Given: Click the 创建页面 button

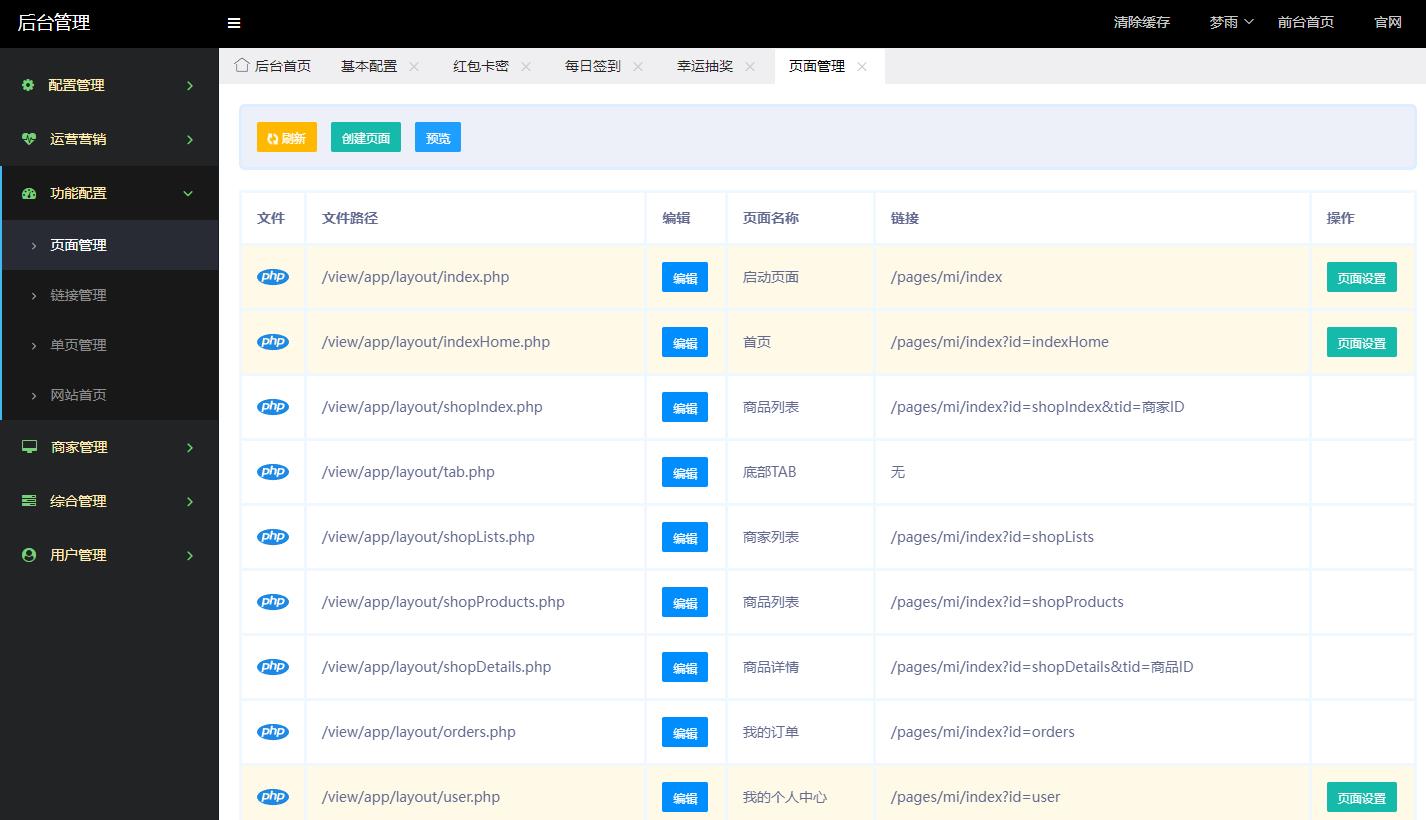Looking at the screenshot, I should click(366, 138).
